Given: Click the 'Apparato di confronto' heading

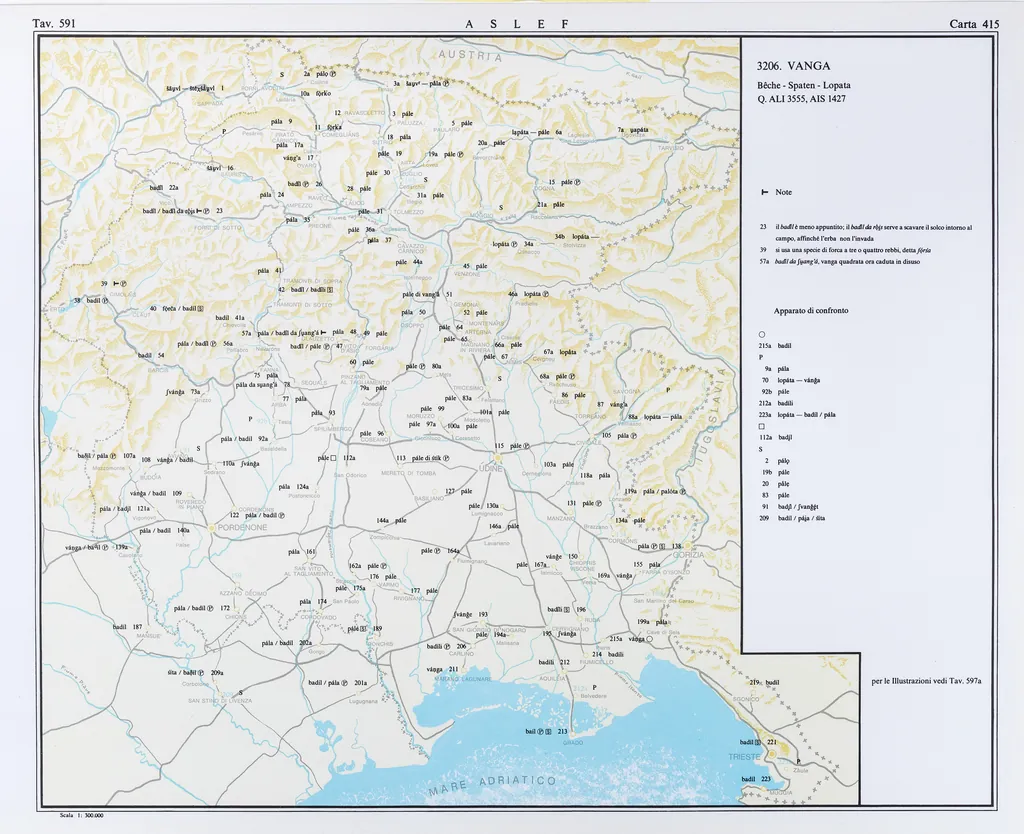Looking at the screenshot, I should (x=810, y=311).
